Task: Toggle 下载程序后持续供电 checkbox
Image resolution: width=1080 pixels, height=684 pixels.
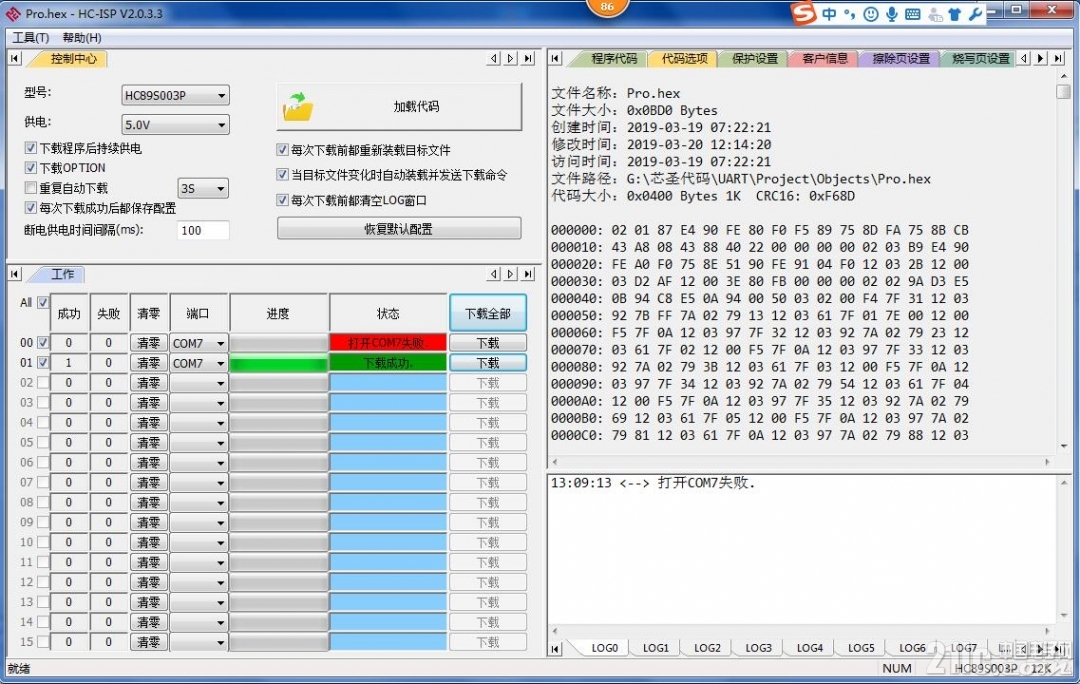Action: point(30,148)
